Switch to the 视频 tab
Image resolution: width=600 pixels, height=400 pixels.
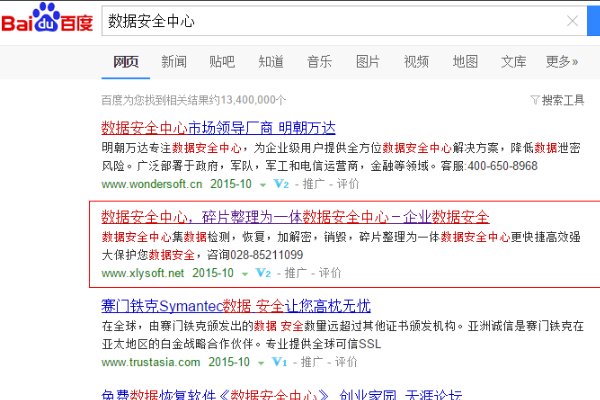point(416,62)
